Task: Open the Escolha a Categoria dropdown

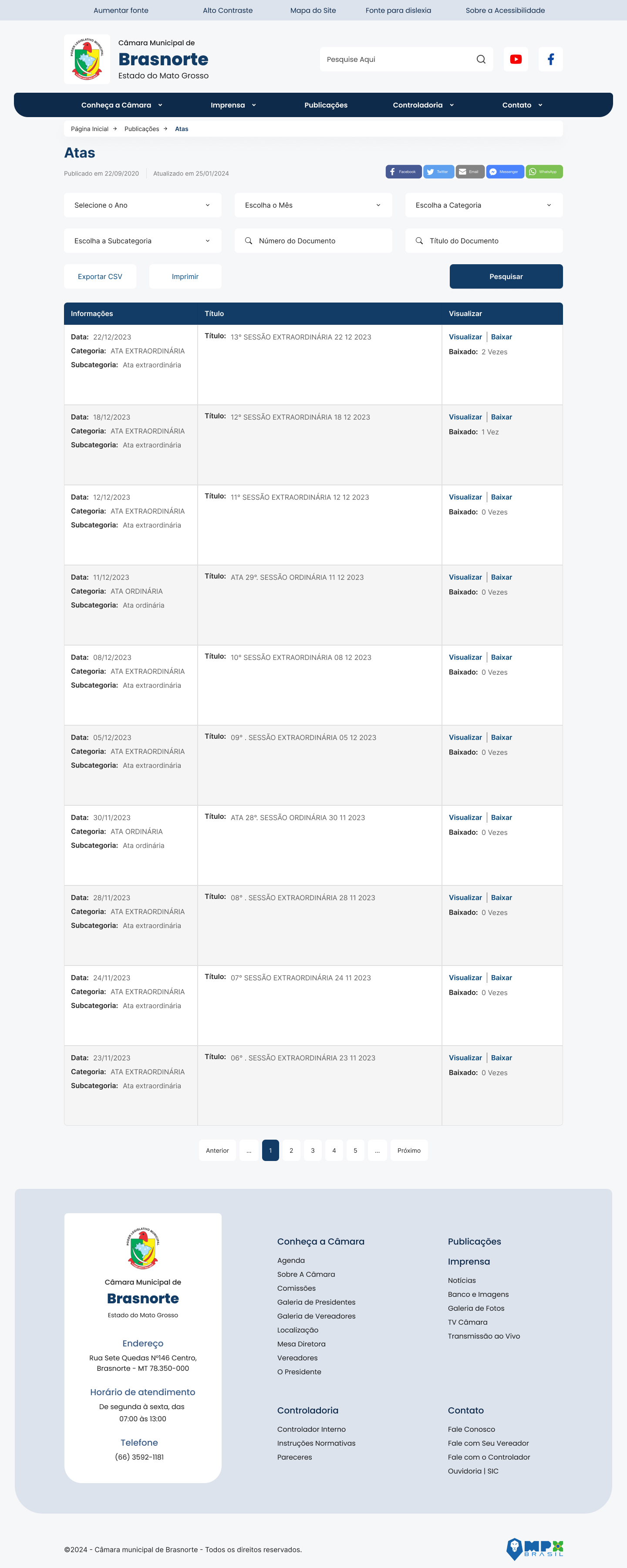Action: click(483, 205)
